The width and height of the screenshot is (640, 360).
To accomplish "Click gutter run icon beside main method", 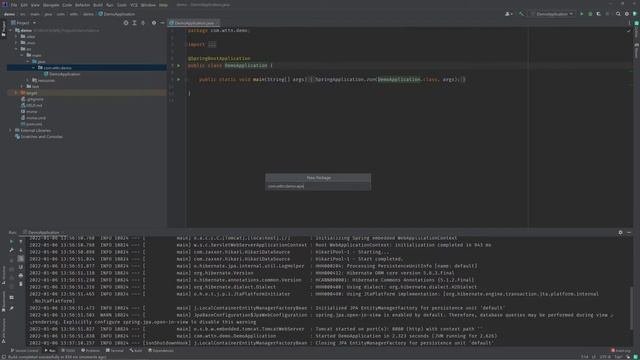I will point(178,79).
